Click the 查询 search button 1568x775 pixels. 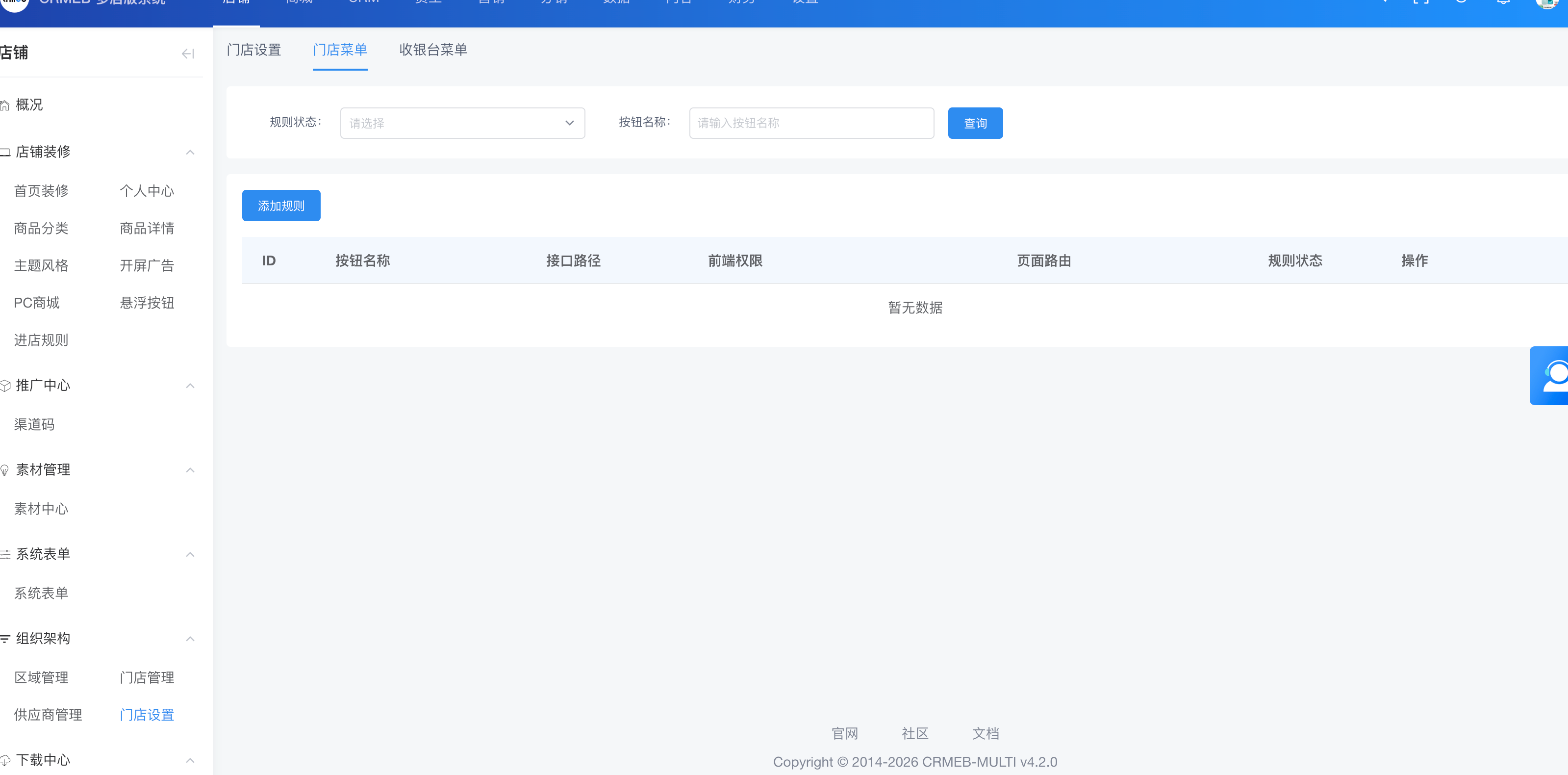pyautogui.click(x=975, y=123)
